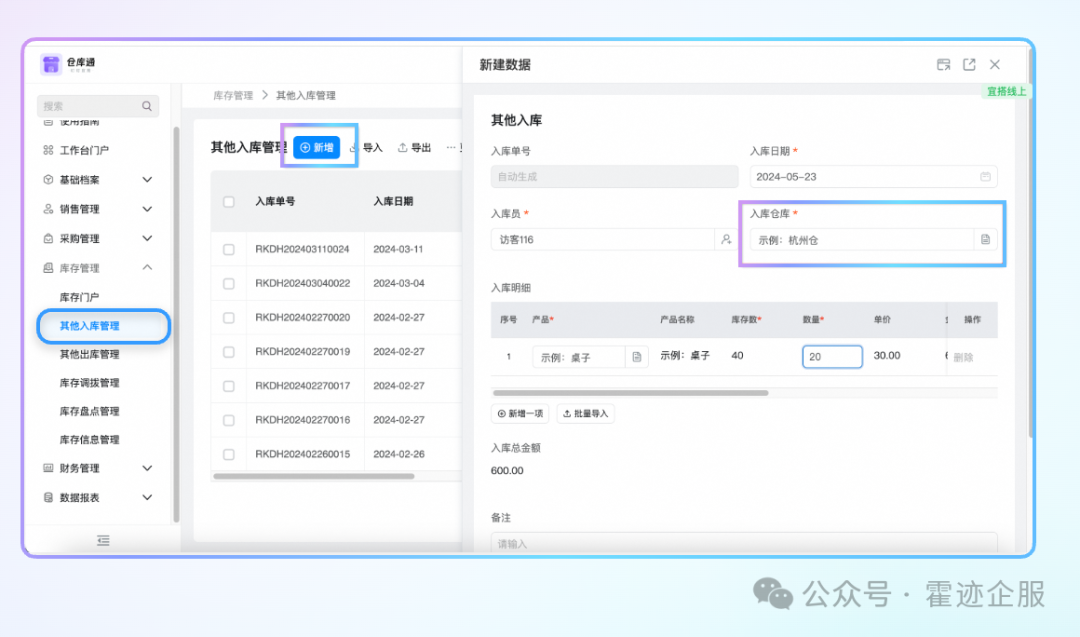Click the add-person icon beside 访客116

pyautogui.click(x=726, y=240)
